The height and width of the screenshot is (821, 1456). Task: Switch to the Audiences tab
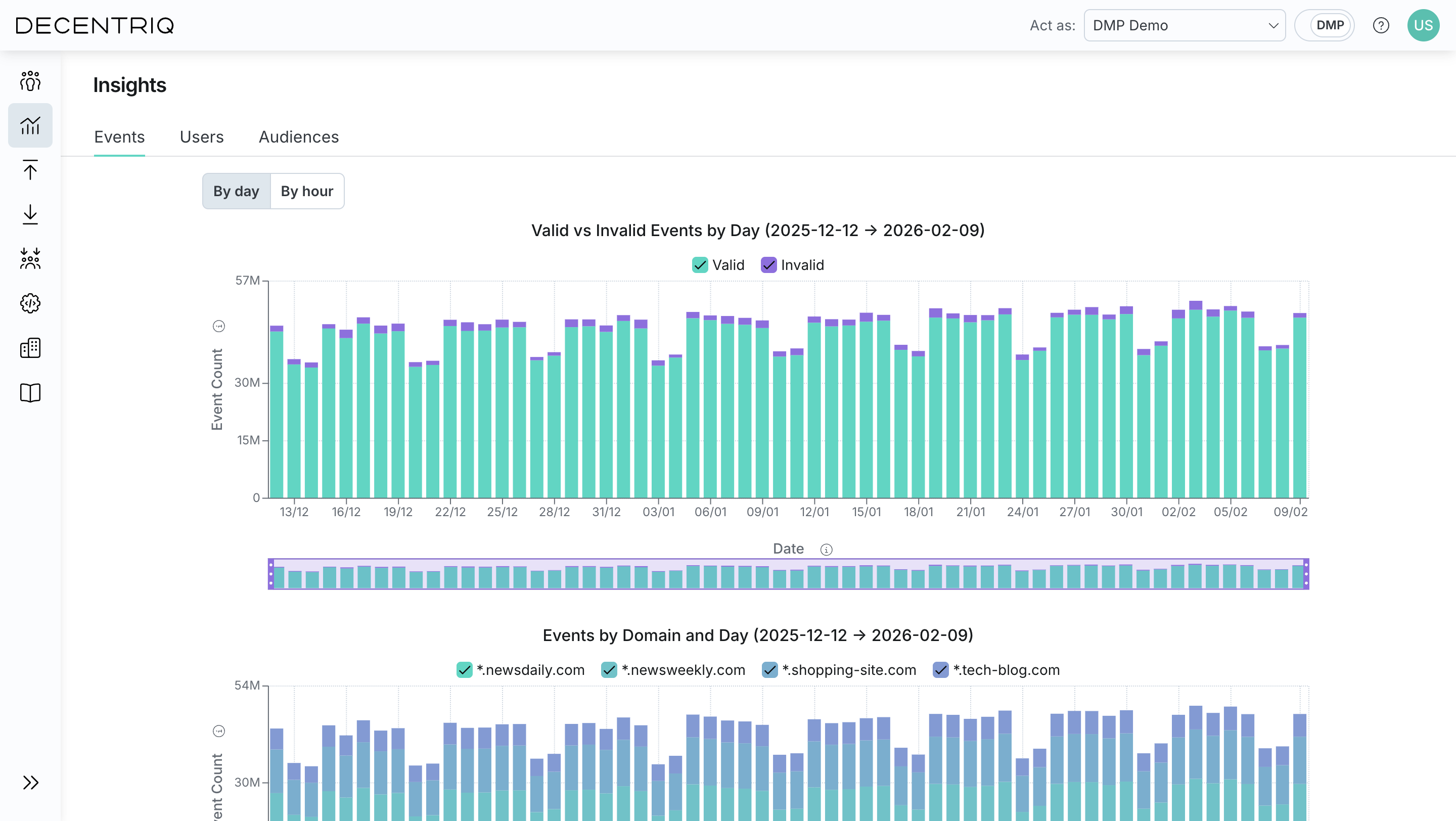(299, 136)
